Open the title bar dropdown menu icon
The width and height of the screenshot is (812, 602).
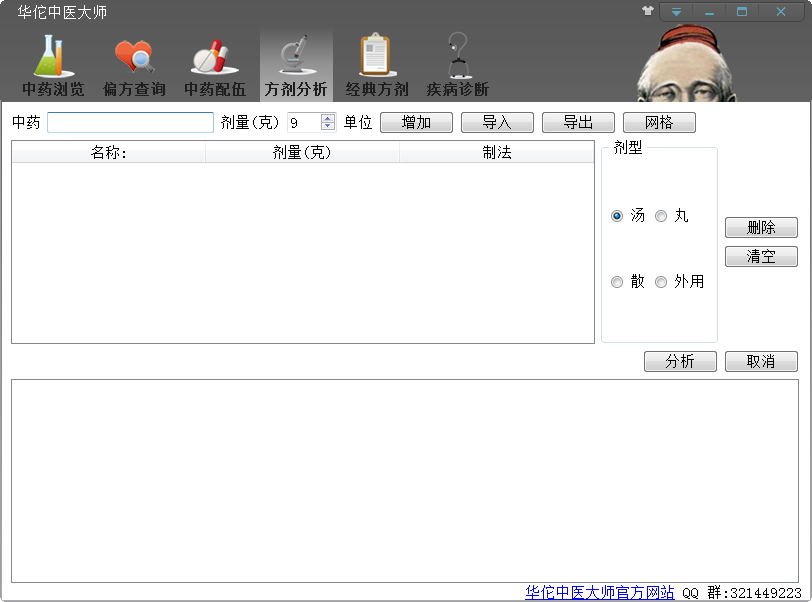pos(677,12)
